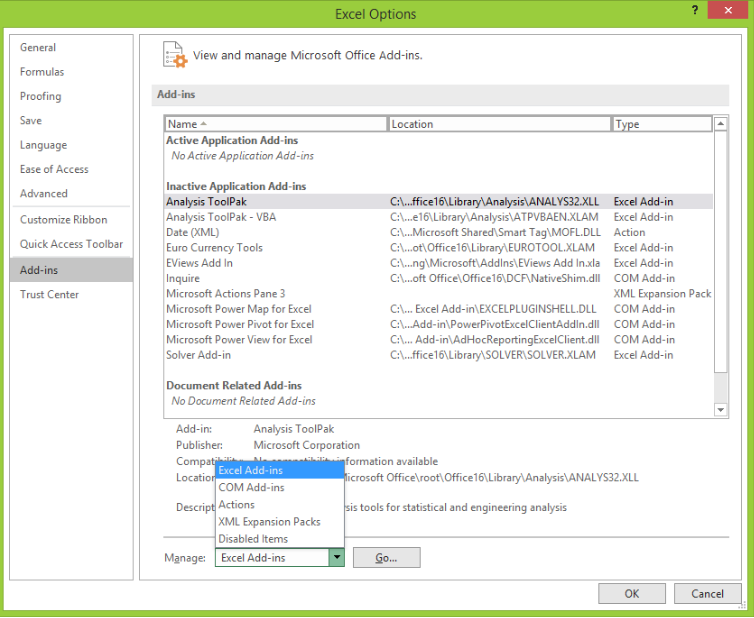This screenshot has width=754, height=618.
Task: Open Proofing settings
Action: pos(71,96)
